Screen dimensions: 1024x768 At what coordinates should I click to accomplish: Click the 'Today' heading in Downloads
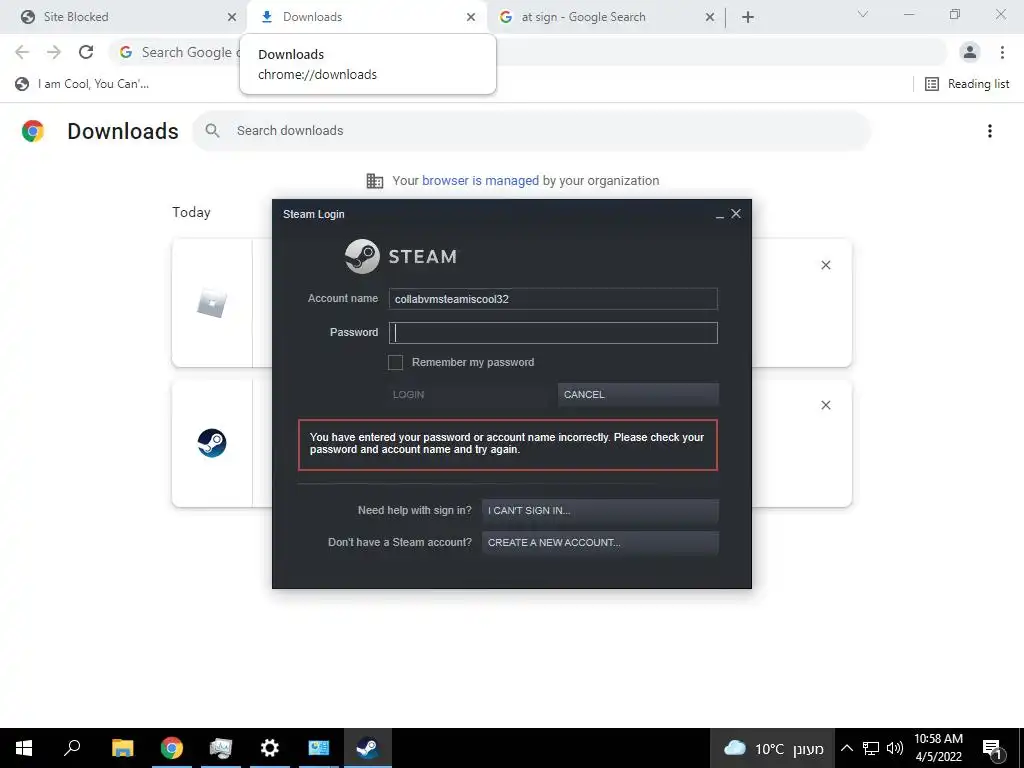pos(191,212)
